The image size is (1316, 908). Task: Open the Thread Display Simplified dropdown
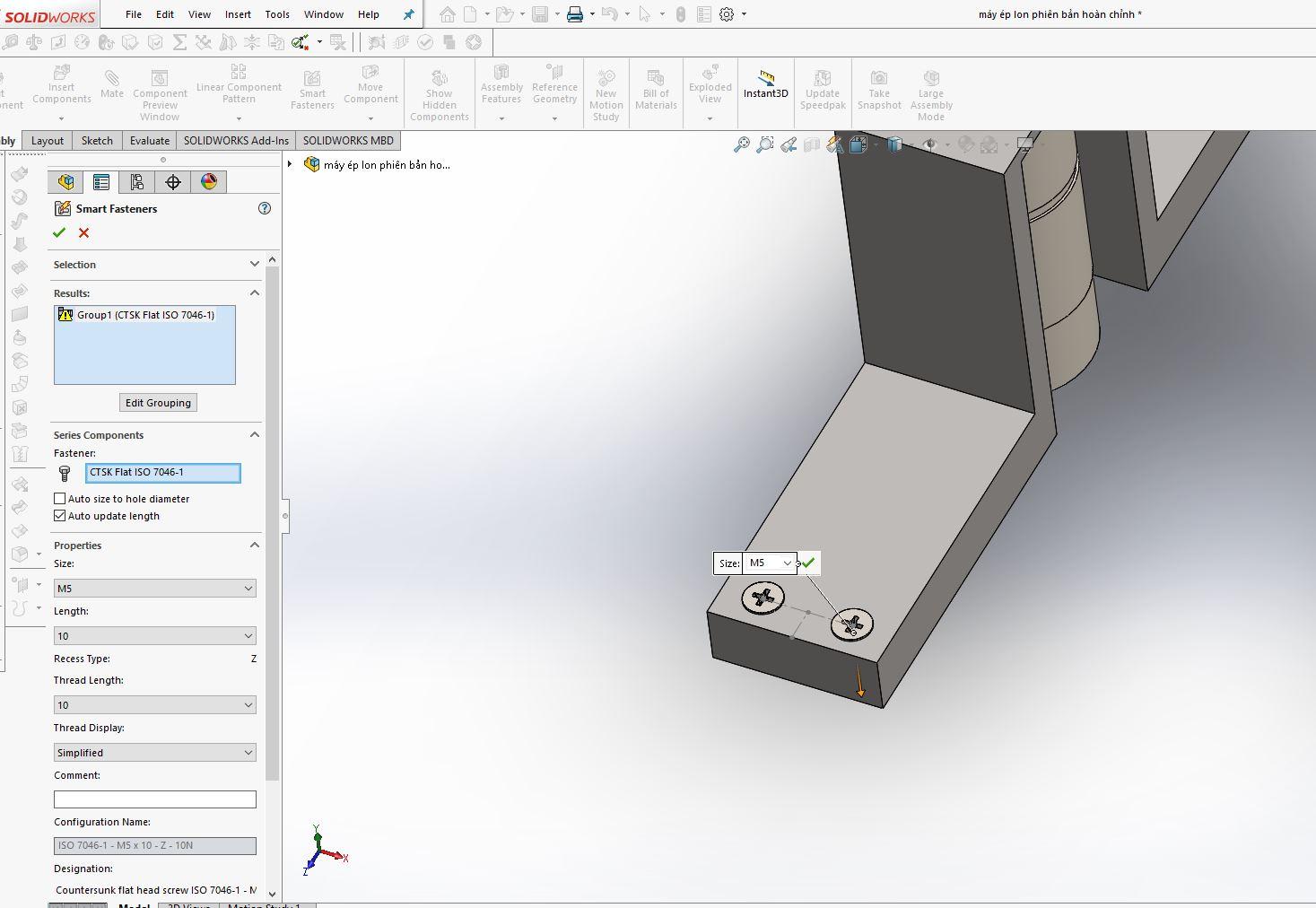[x=154, y=753]
